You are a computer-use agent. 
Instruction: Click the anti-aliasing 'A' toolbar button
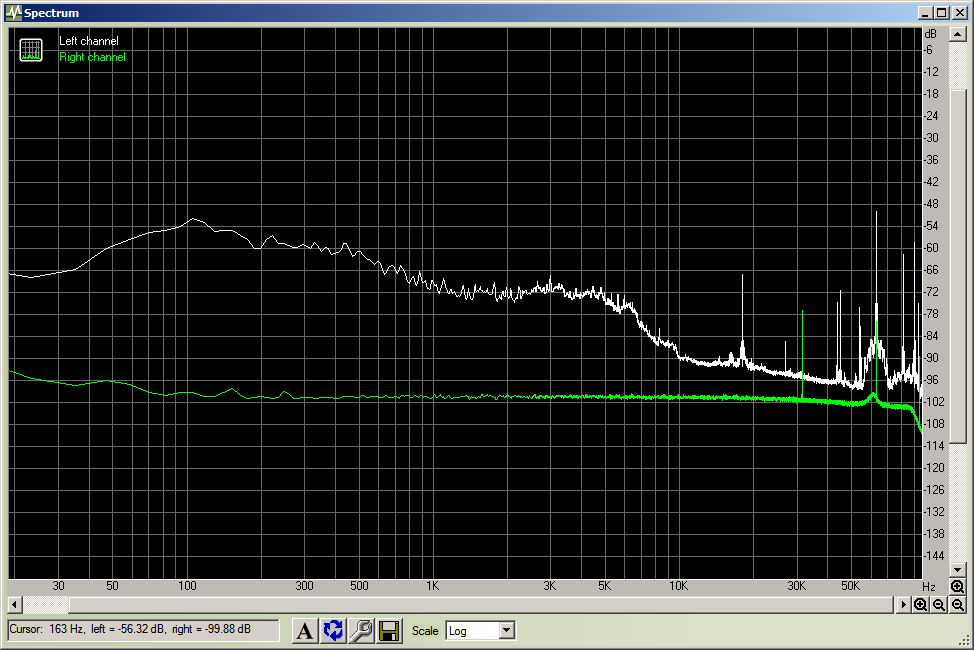click(x=304, y=631)
